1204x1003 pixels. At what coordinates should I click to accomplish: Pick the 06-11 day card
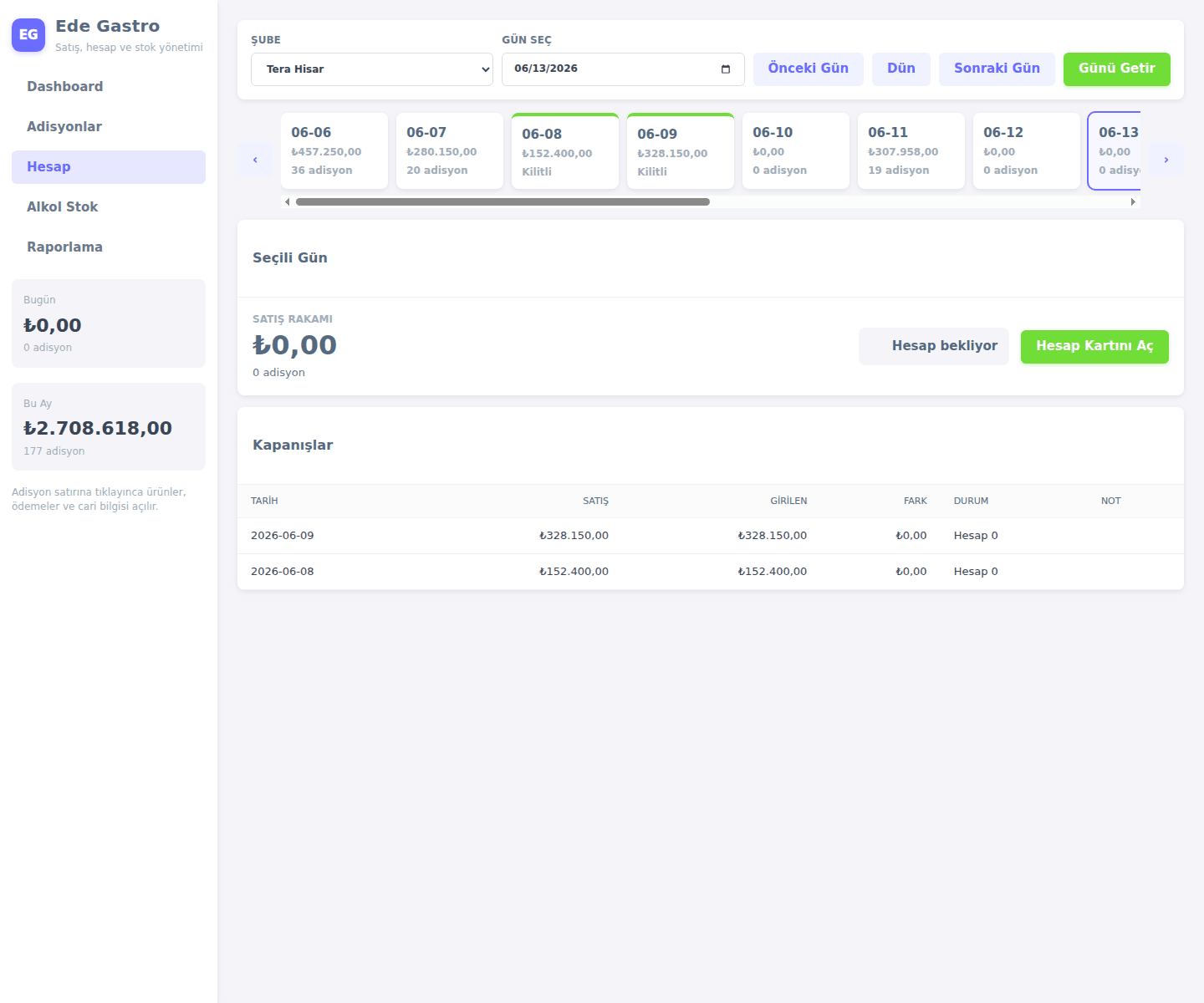tap(911, 151)
